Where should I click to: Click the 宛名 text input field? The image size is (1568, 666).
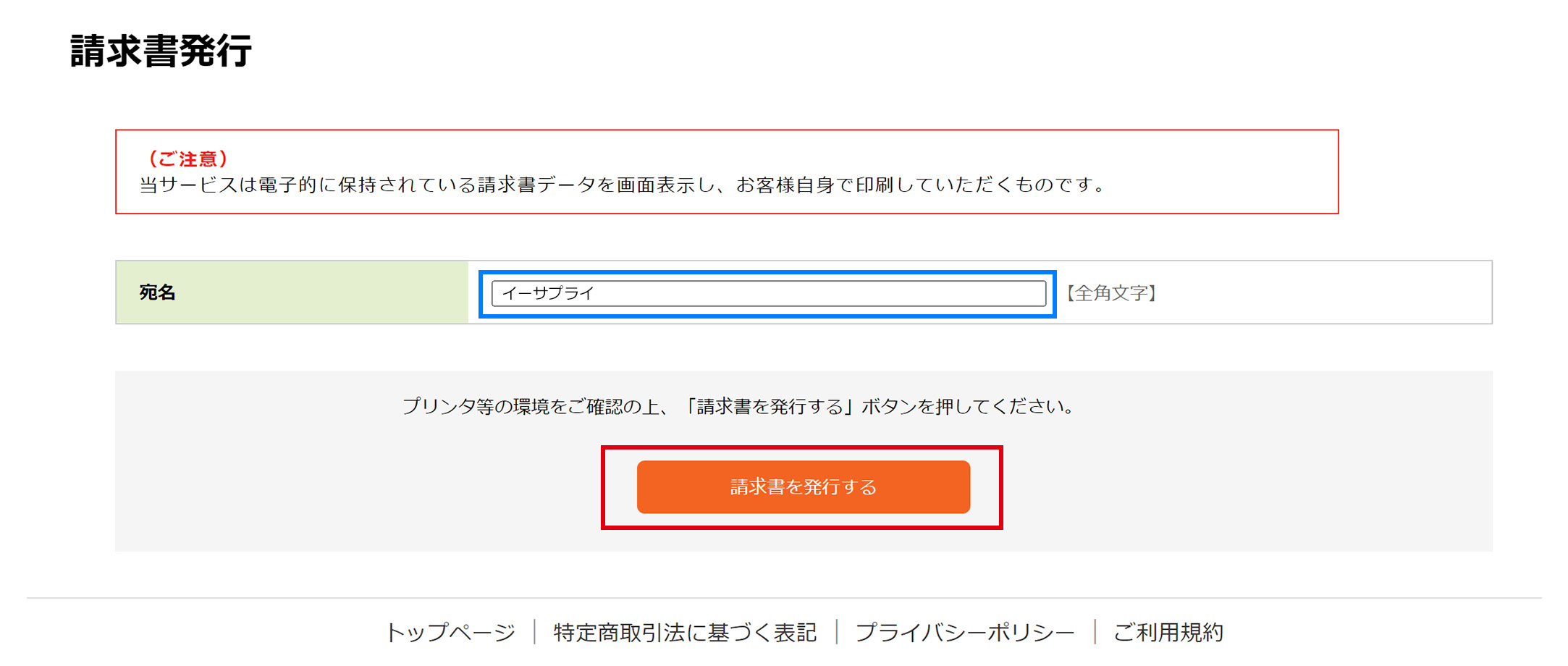pos(767,293)
